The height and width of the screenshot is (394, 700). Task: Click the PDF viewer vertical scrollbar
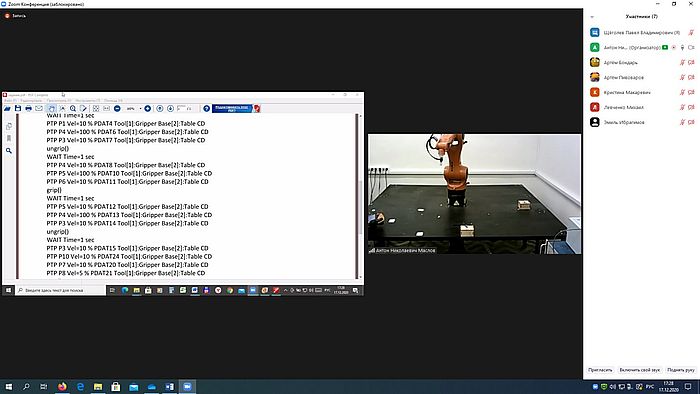click(x=360, y=195)
